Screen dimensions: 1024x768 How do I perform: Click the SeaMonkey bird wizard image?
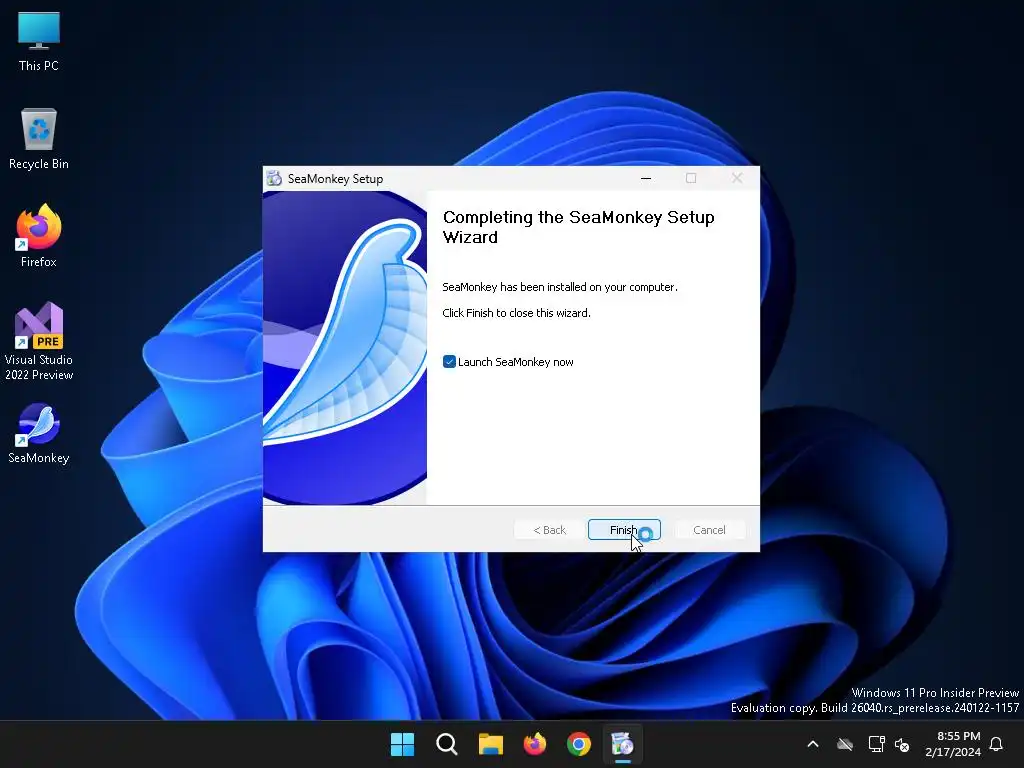[x=345, y=347]
